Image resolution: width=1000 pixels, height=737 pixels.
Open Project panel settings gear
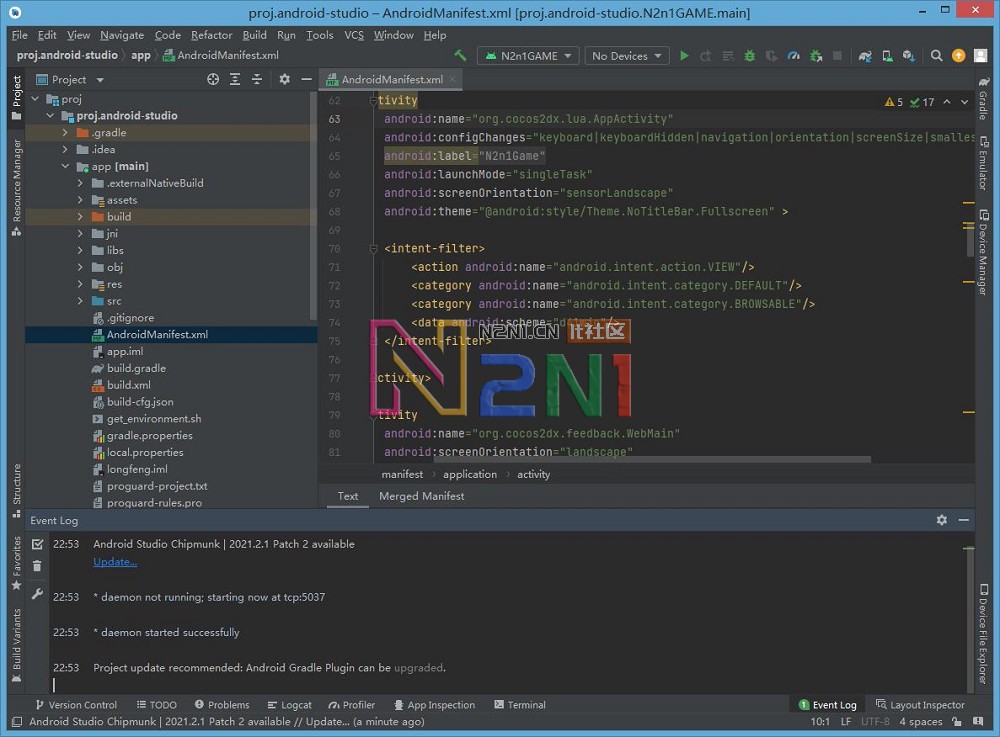[285, 79]
